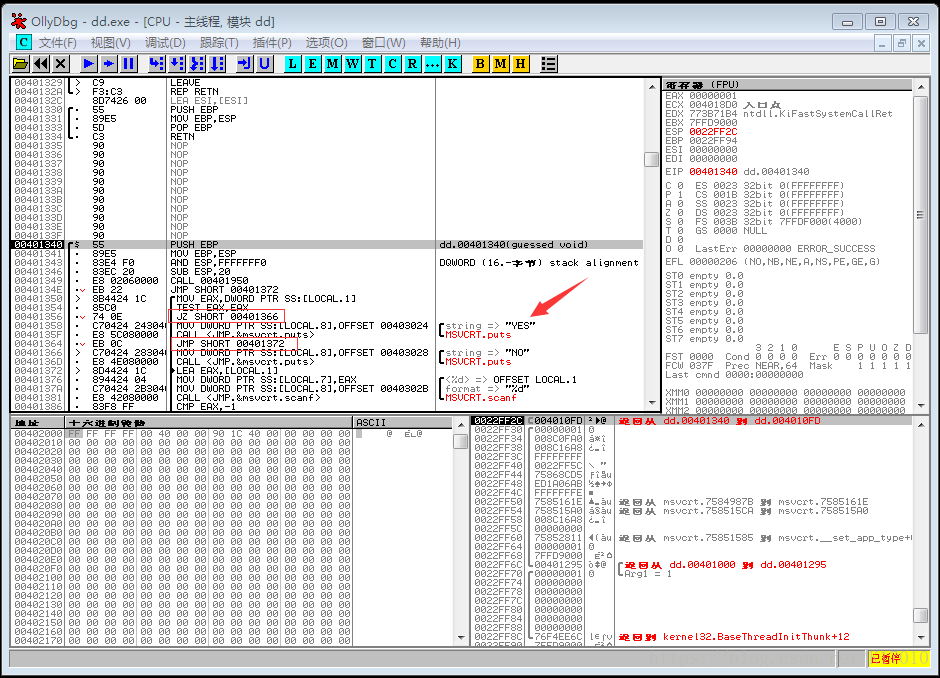Click the EIP 00401340 register line

tap(737, 171)
